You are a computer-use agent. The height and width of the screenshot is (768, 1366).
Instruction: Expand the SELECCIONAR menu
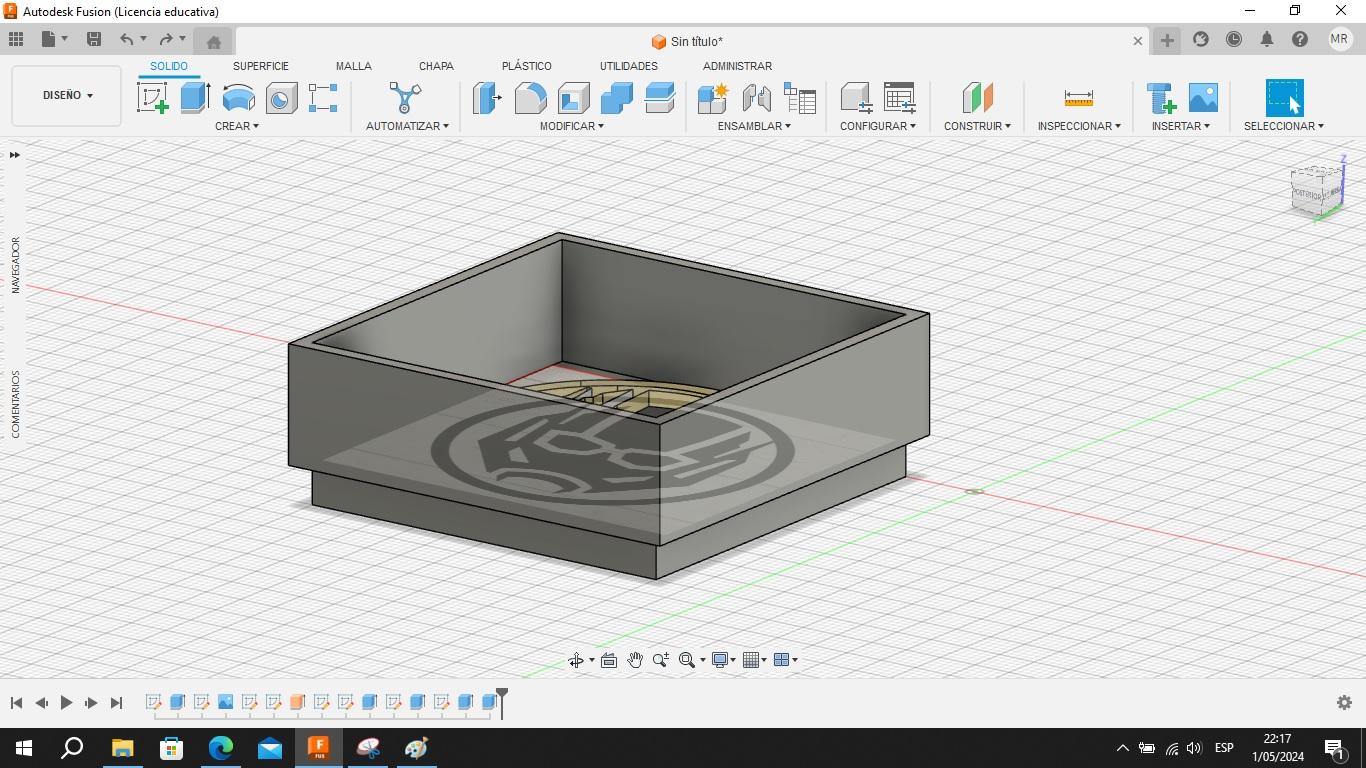(x=1284, y=126)
